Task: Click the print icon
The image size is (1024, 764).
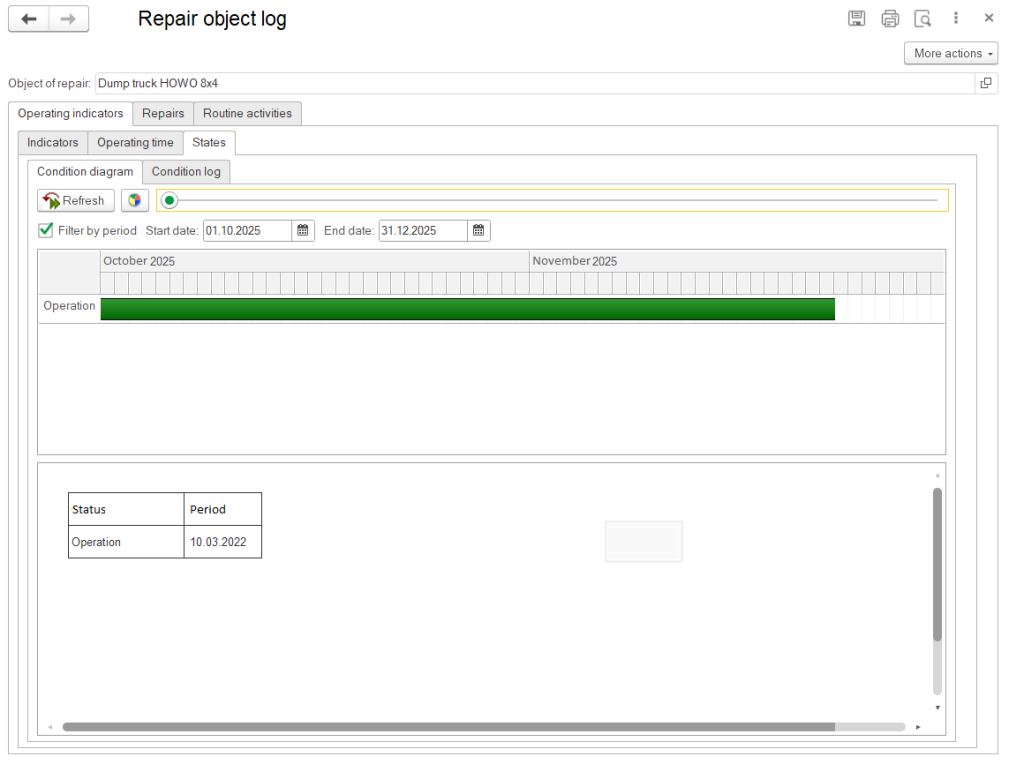Action: point(890,18)
